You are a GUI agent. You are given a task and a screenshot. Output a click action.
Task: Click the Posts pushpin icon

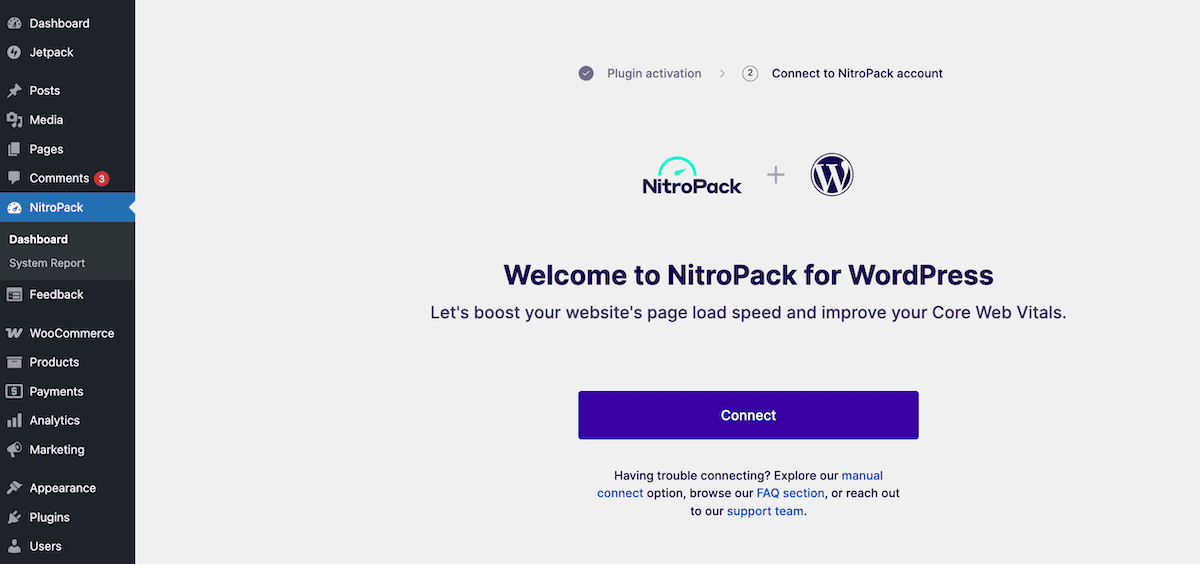tap(14, 91)
